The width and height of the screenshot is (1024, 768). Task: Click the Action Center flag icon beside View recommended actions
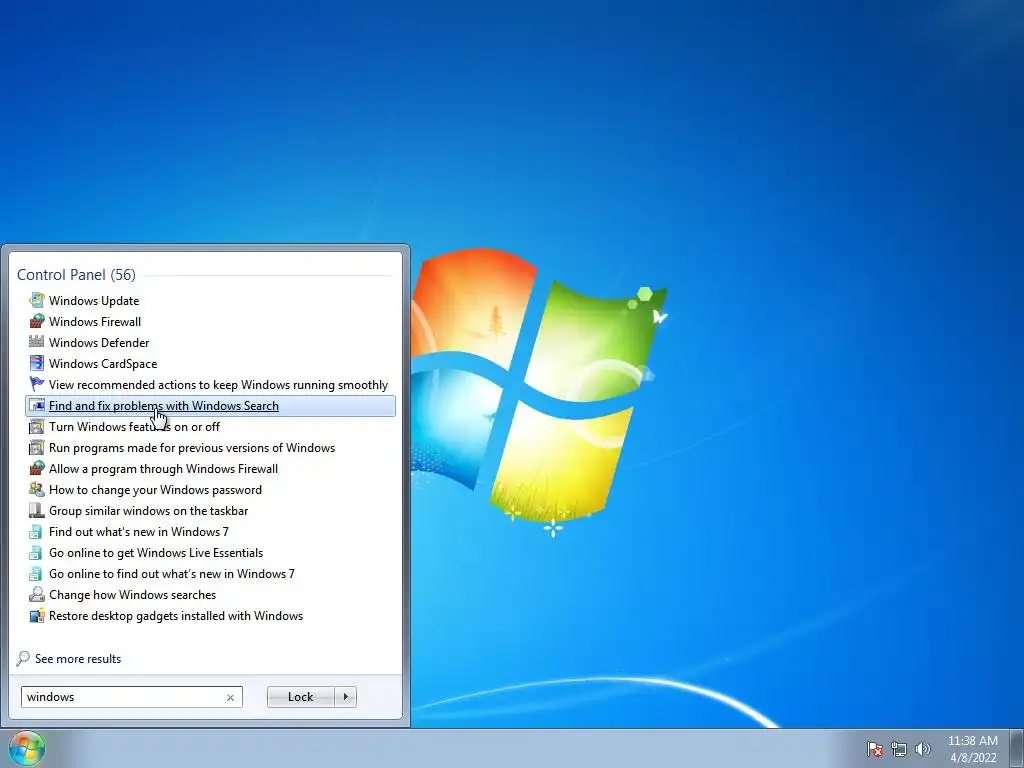(37, 384)
